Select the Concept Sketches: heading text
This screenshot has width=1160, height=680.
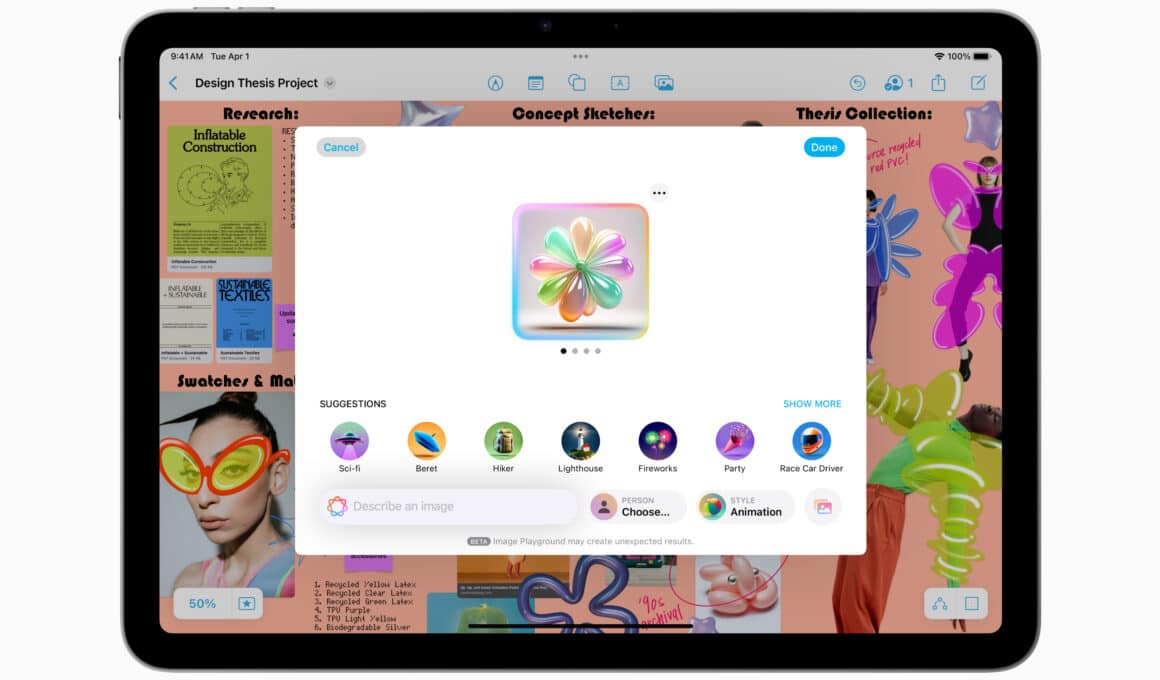pos(584,114)
